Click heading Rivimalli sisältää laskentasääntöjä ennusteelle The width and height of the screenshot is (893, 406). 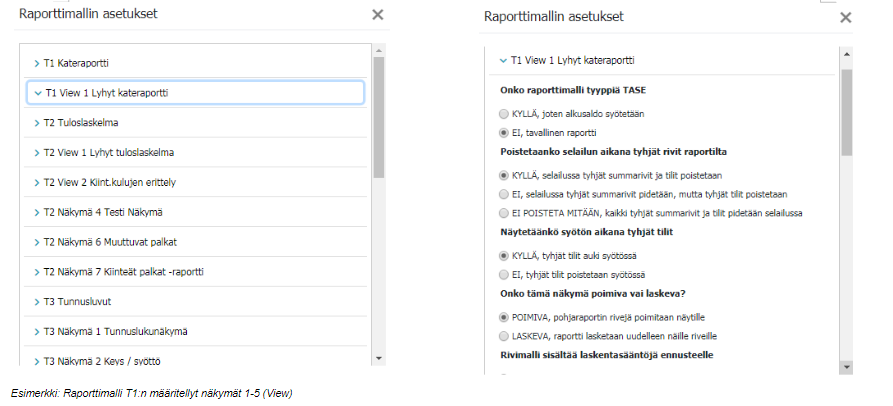tap(607, 355)
